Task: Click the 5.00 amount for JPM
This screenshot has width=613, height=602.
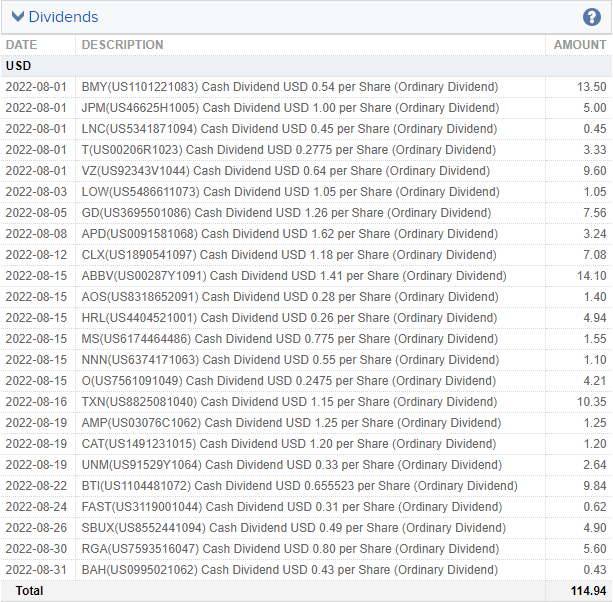Action: pyautogui.click(x=595, y=108)
